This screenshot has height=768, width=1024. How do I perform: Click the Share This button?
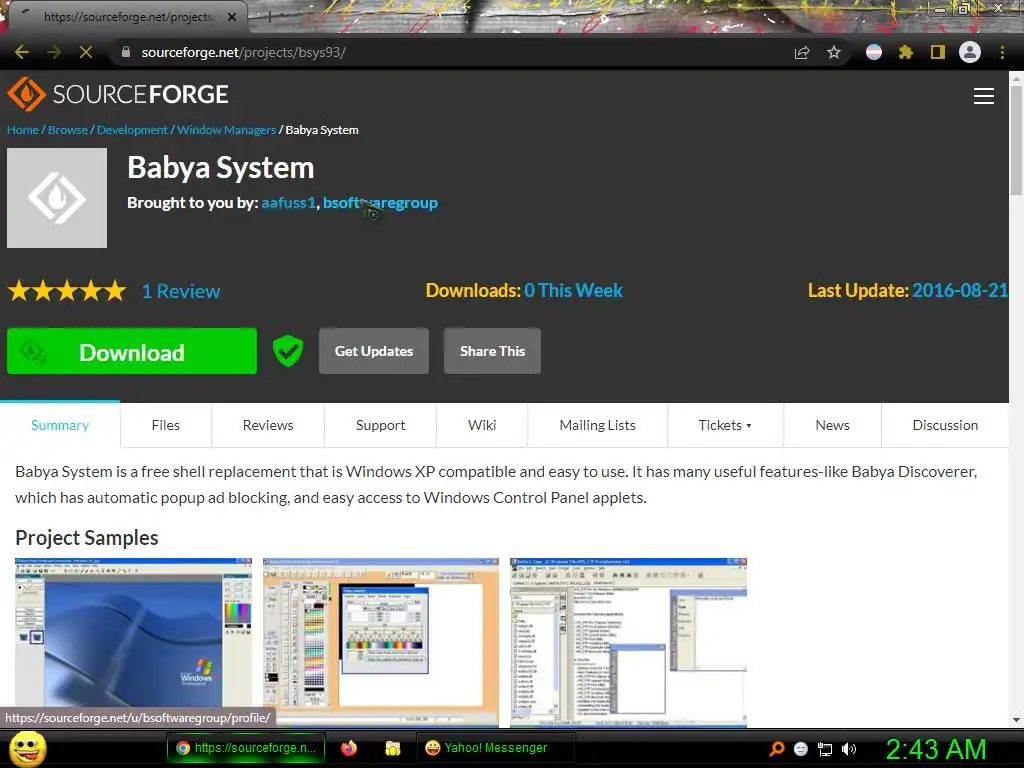(x=492, y=351)
